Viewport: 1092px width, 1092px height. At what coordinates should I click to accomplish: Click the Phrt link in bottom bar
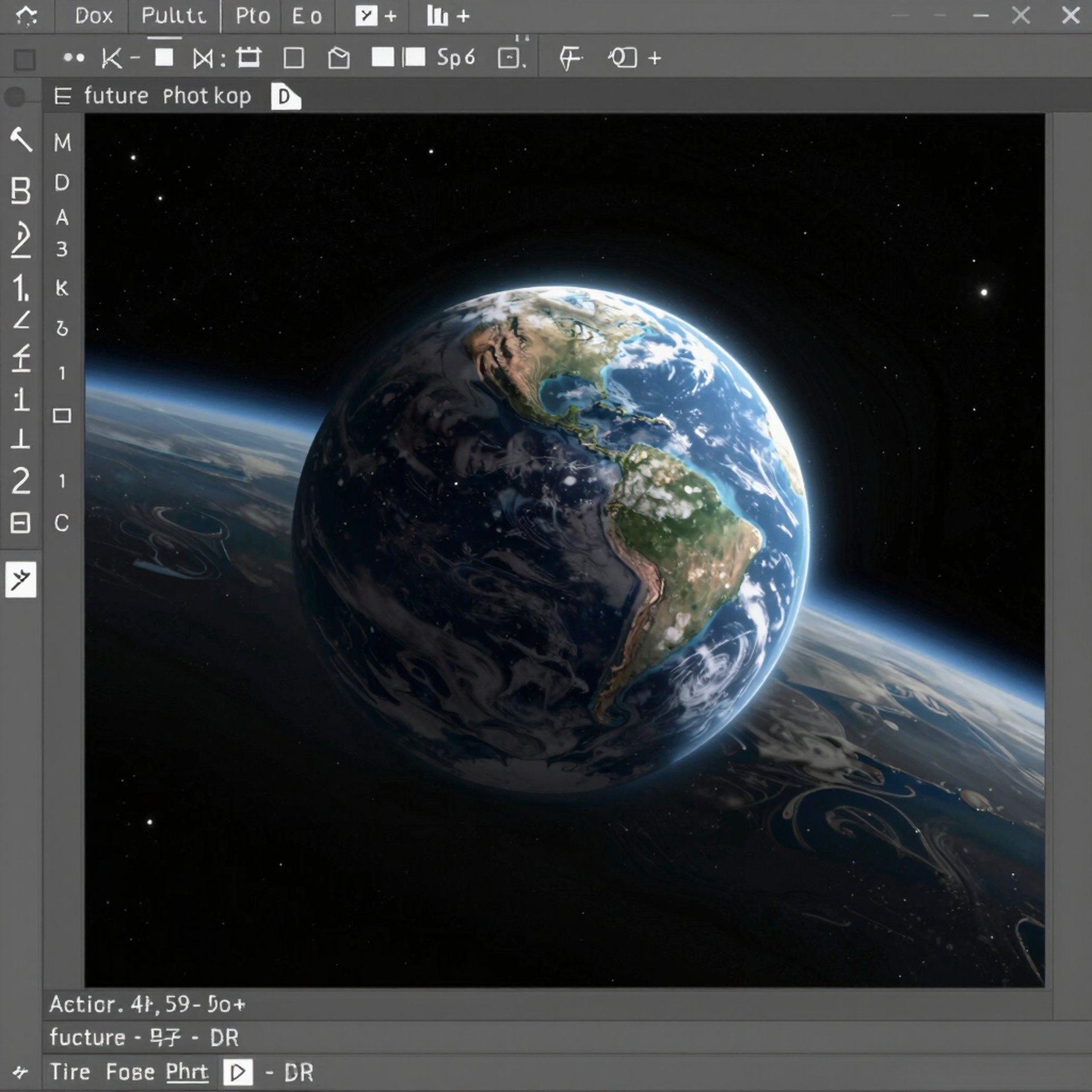(187, 1072)
